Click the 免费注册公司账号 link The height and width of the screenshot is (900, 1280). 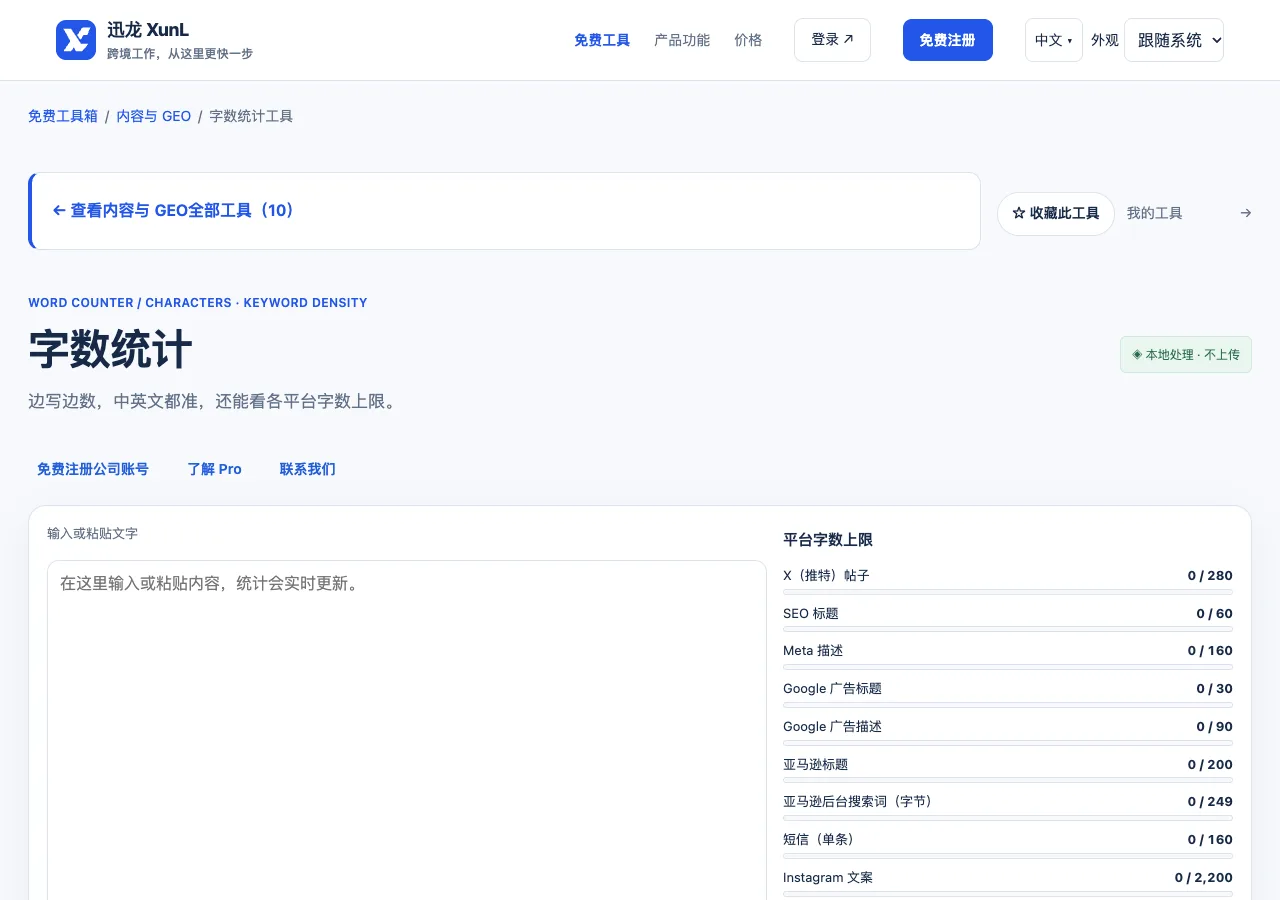tap(93, 469)
